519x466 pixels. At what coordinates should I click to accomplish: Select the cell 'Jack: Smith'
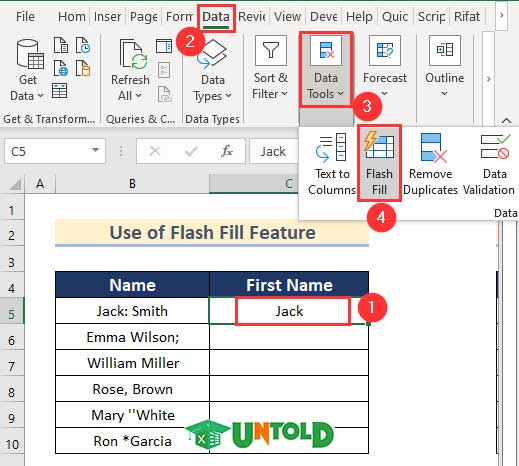[x=132, y=311]
